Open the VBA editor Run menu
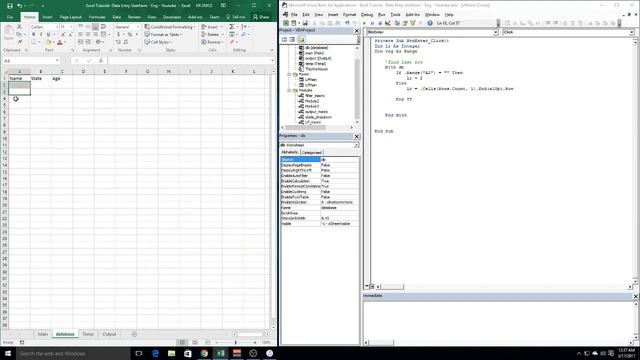Viewport: 640px width, 360px height. (x=381, y=14)
